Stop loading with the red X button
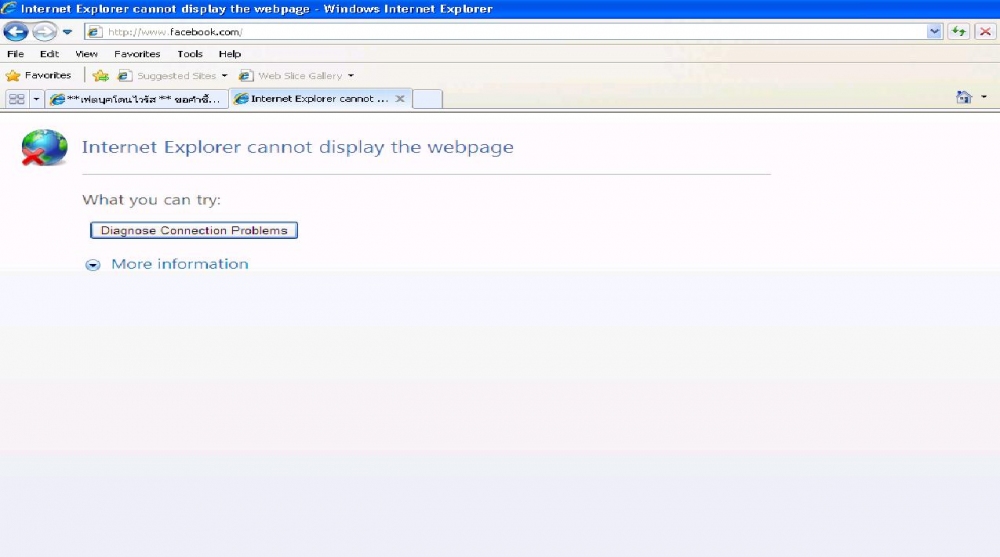 click(x=985, y=31)
